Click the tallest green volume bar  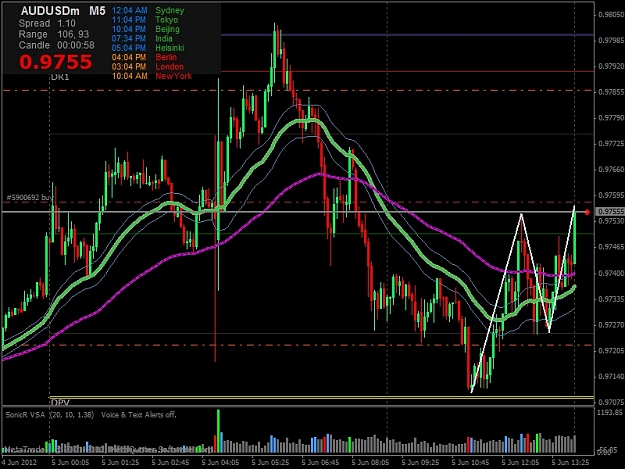tap(218, 431)
